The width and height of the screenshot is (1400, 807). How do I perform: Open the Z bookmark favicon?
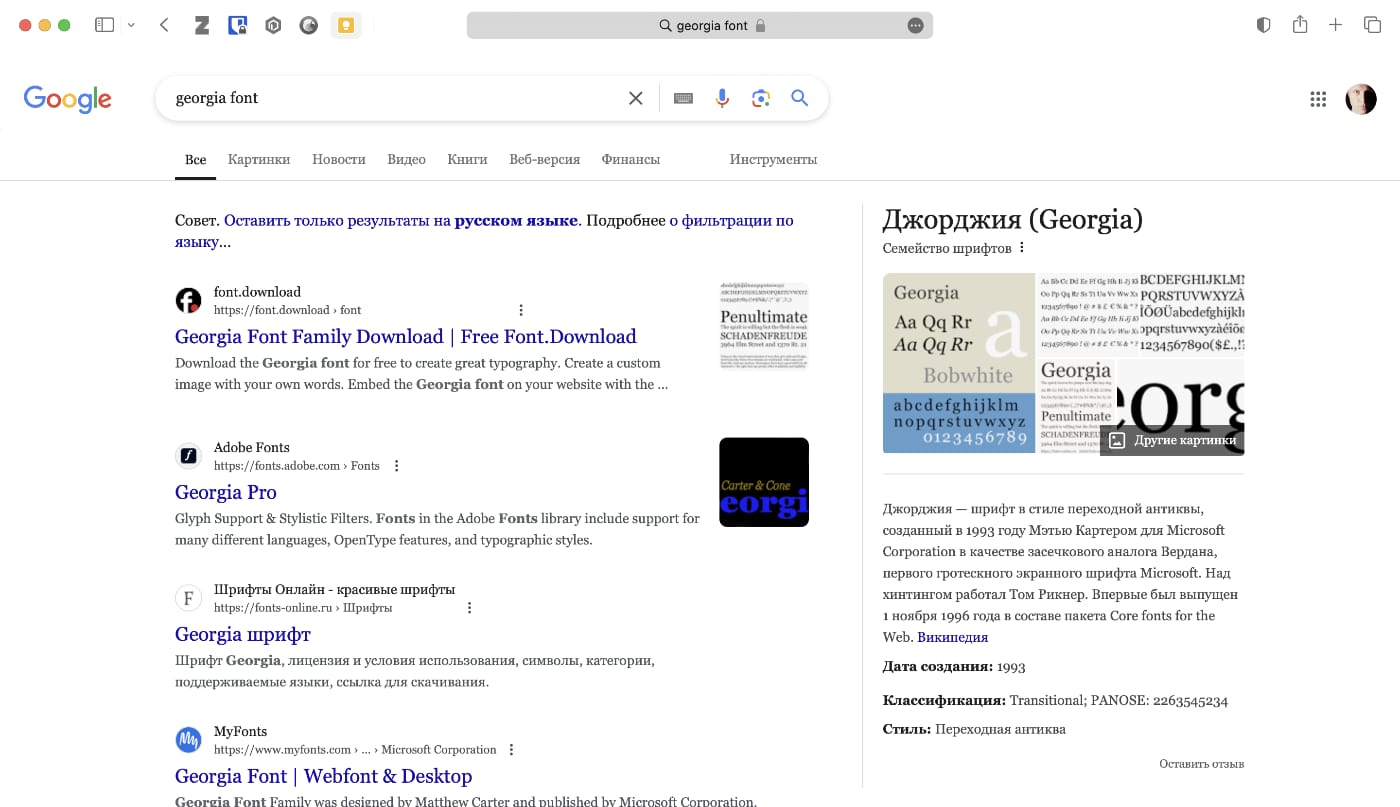click(202, 26)
